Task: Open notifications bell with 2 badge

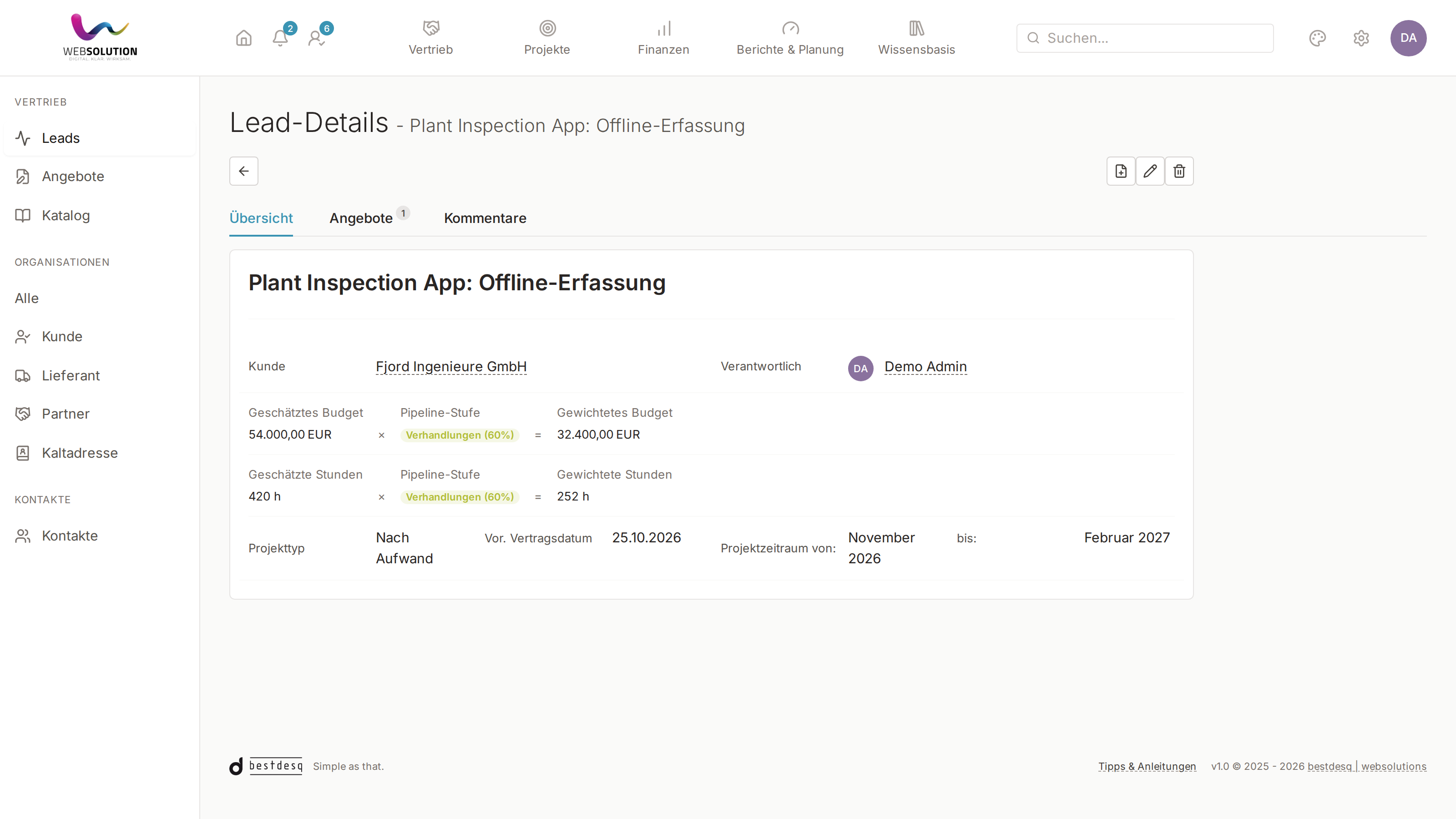Action: (280, 38)
